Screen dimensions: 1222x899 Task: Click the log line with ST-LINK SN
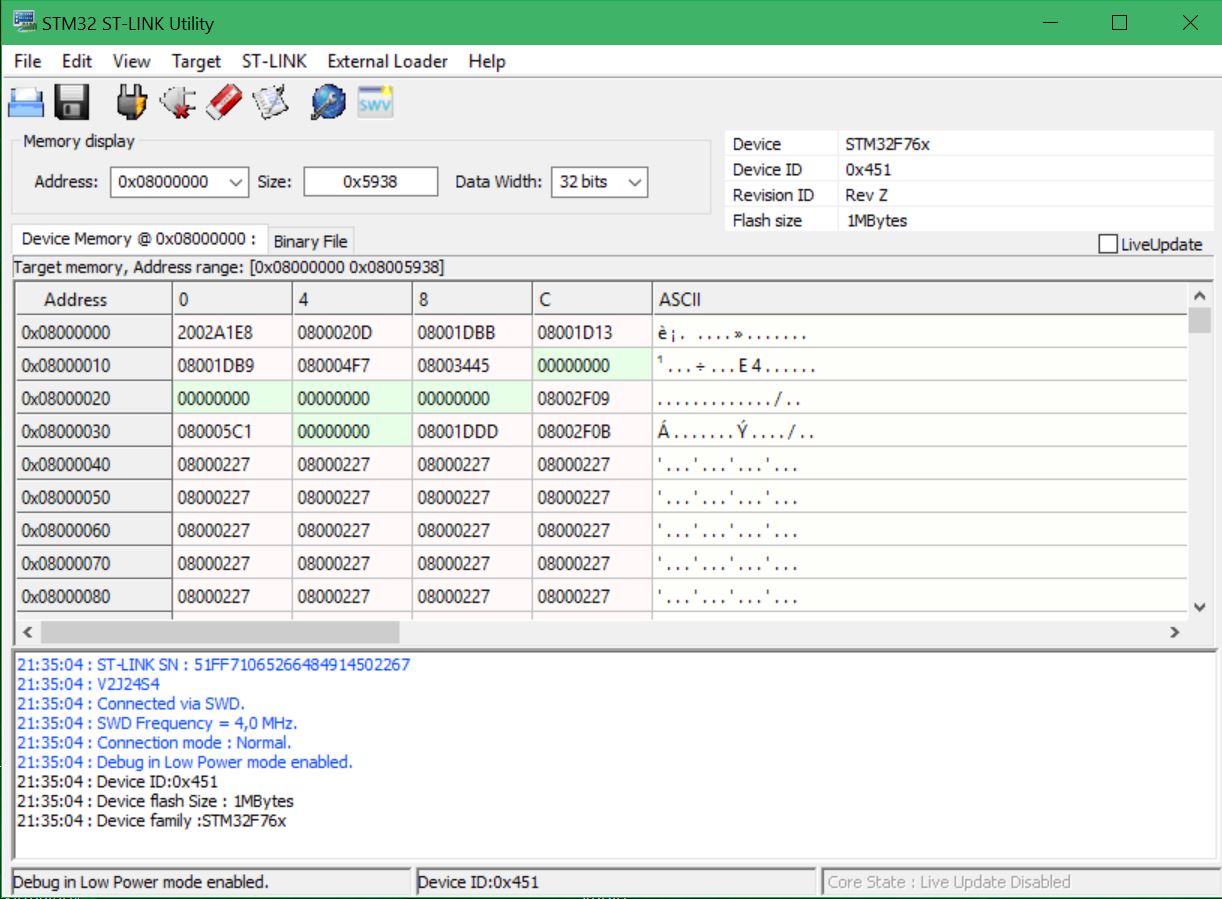[213, 664]
